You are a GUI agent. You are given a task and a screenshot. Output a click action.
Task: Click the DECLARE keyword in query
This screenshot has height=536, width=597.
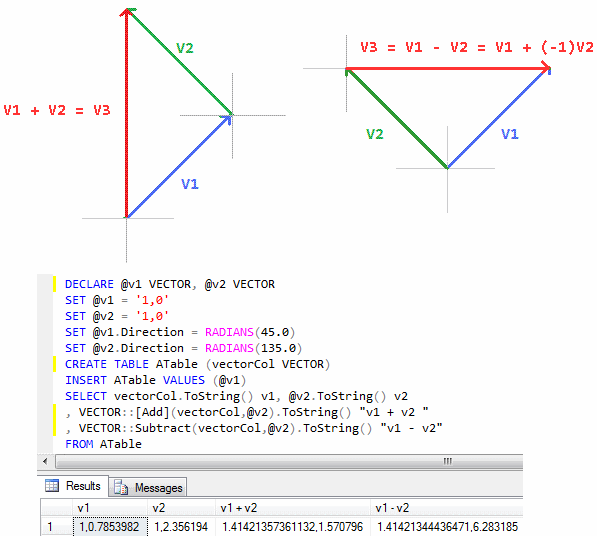coord(89,284)
